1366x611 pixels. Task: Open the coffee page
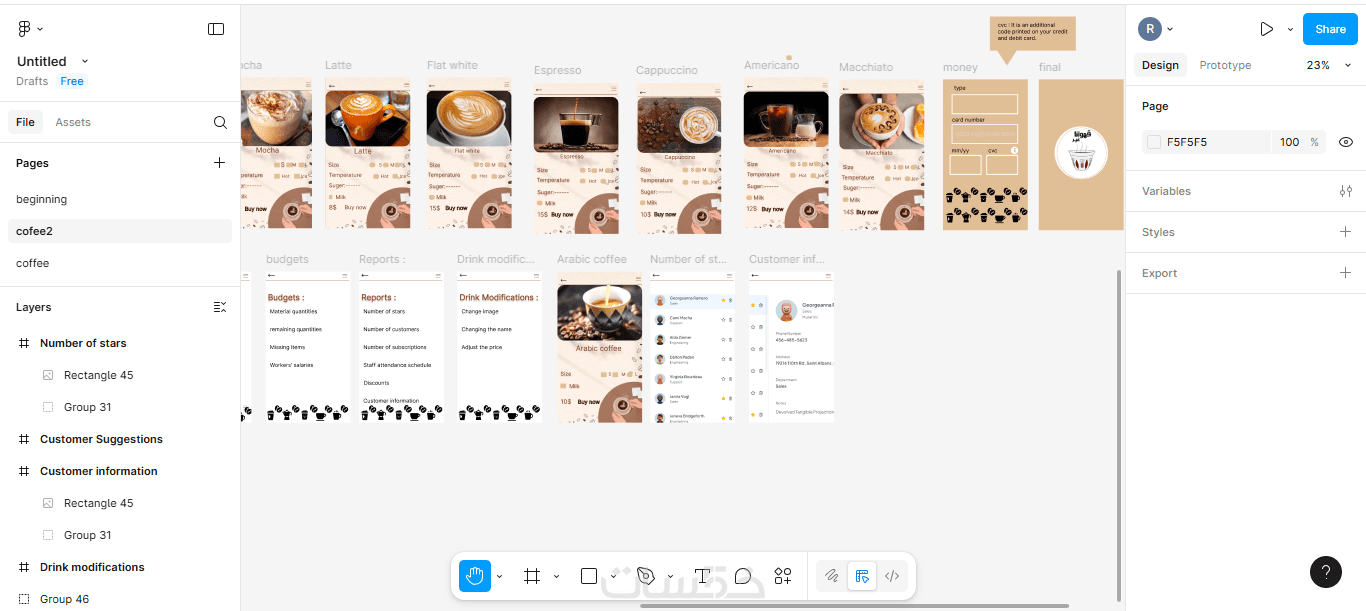[x=120, y=263]
